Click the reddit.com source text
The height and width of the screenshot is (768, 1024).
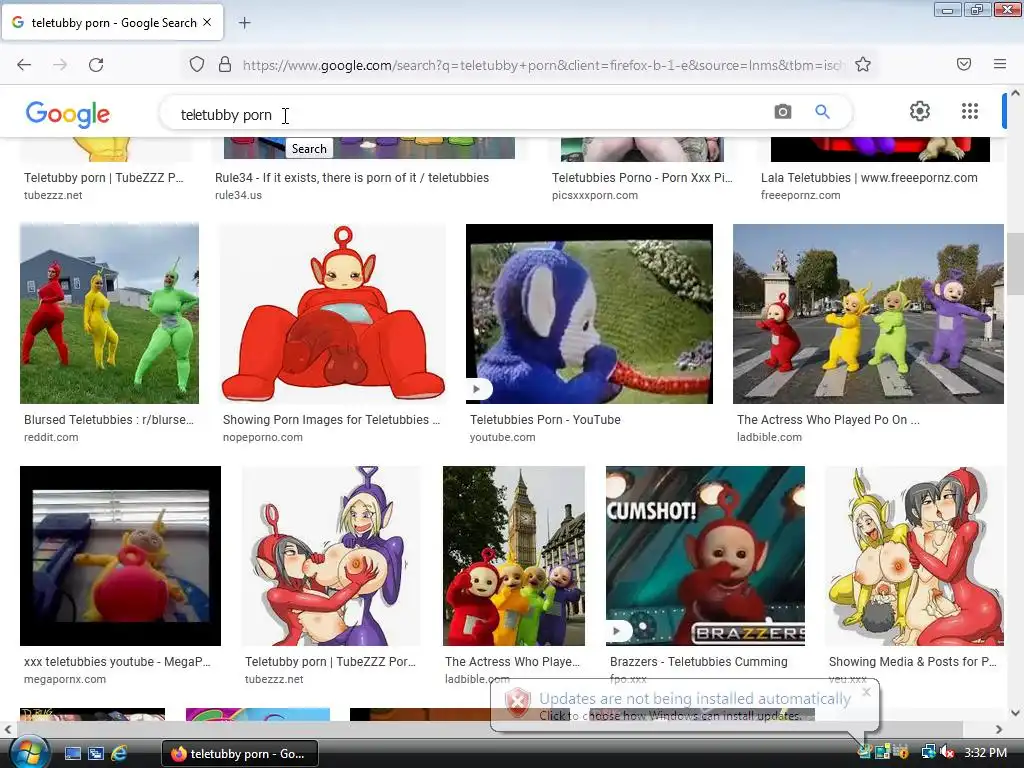click(x=51, y=438)
